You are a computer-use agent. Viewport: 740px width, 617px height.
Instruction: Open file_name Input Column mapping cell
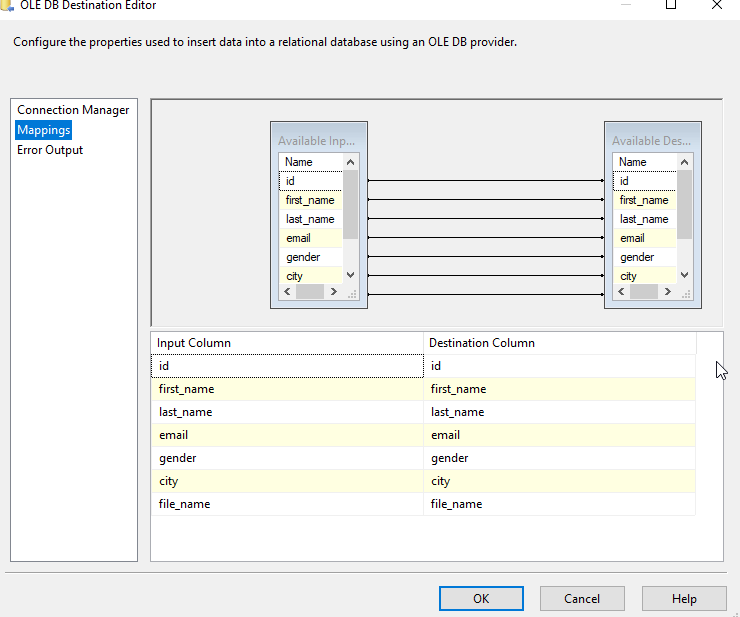pyautogui.click(x=287, y=504)
